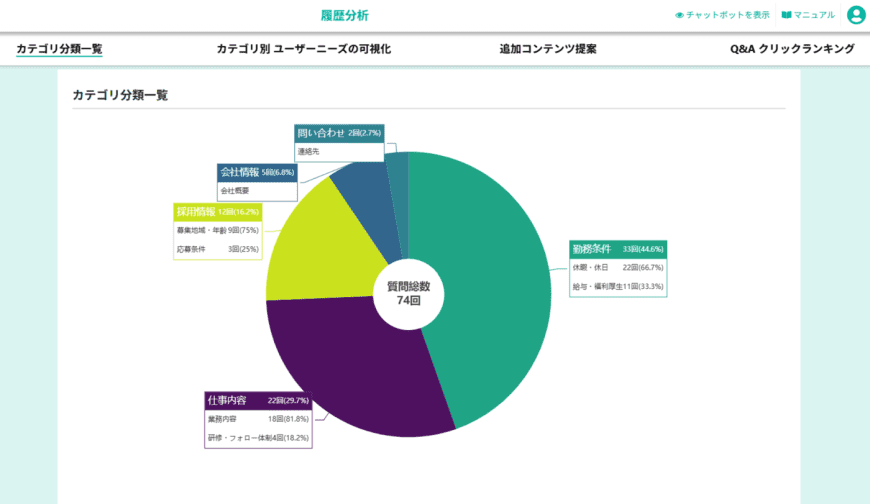
Task: Click the 研修・フォロー体制 4回 row
Action: point(258,438)
